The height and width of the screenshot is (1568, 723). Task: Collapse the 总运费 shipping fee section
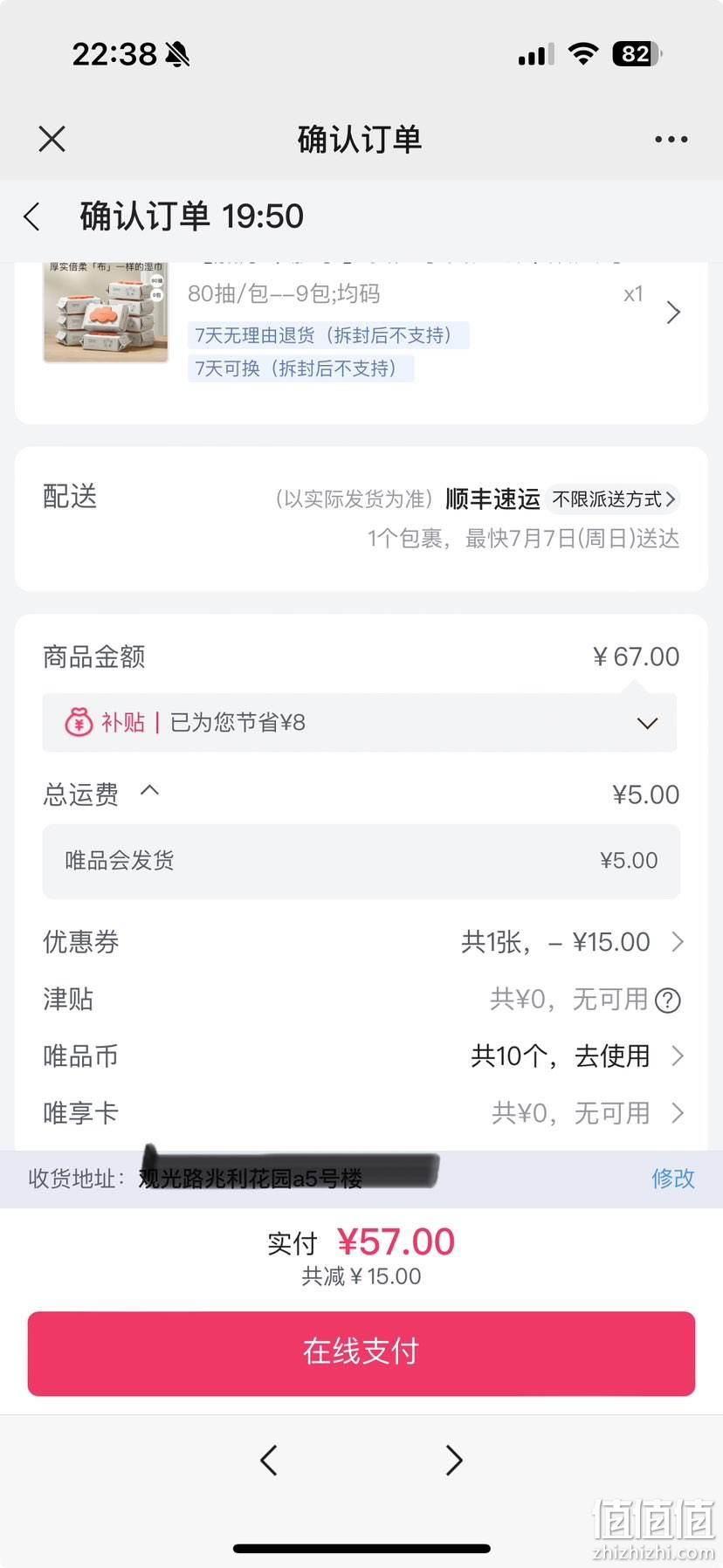coord(150,790)
